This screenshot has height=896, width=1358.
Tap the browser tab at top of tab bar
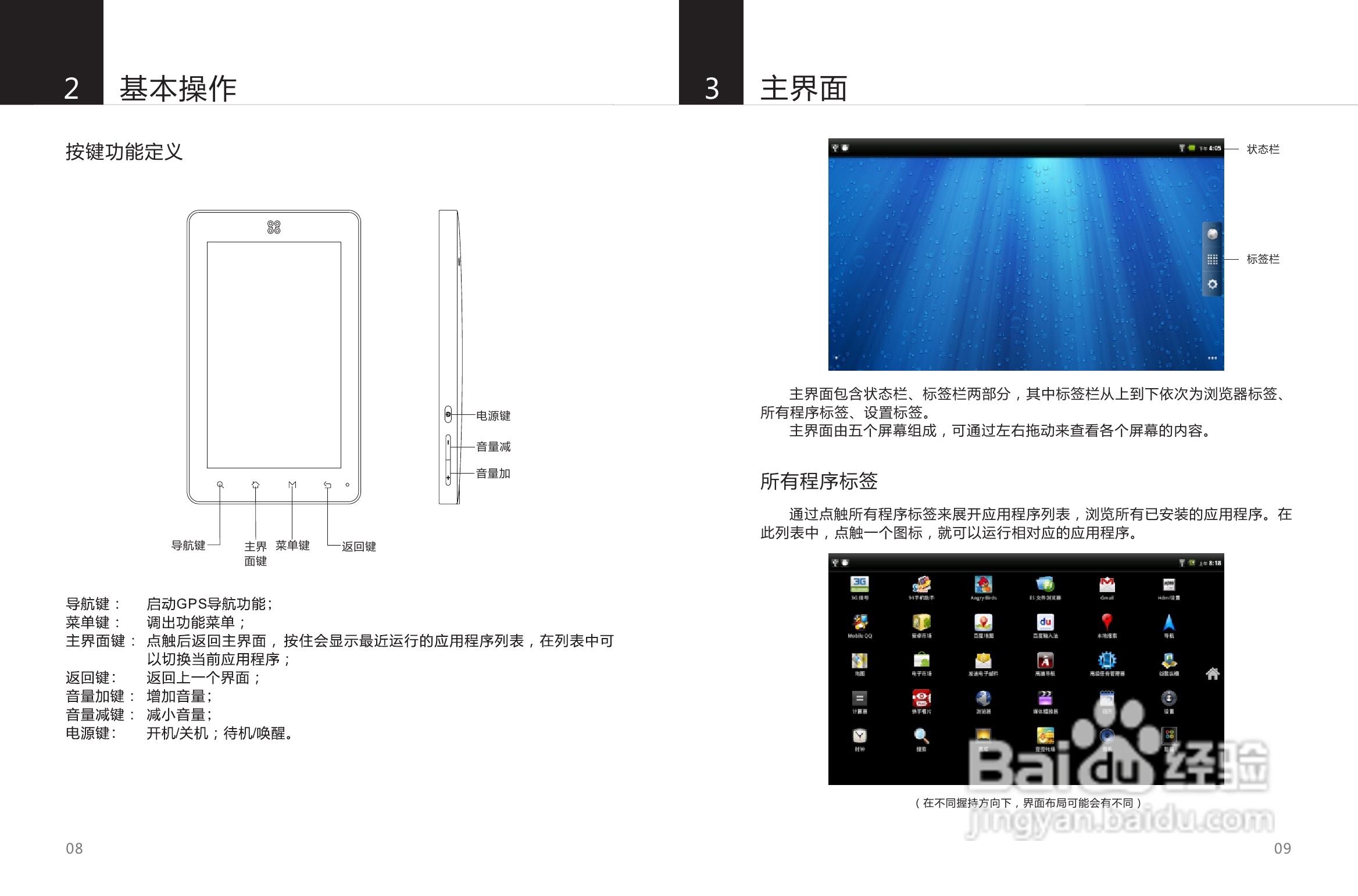click(x=1212, y=234)
